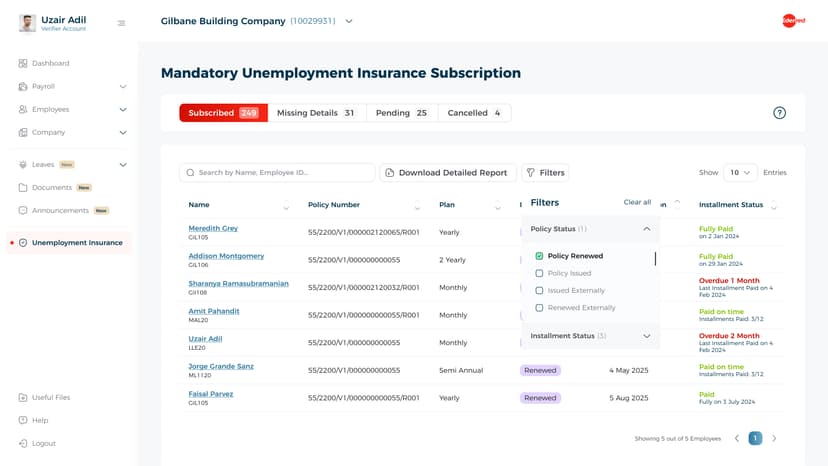Open Uzair Adil employee link in table

coord(205,339)
